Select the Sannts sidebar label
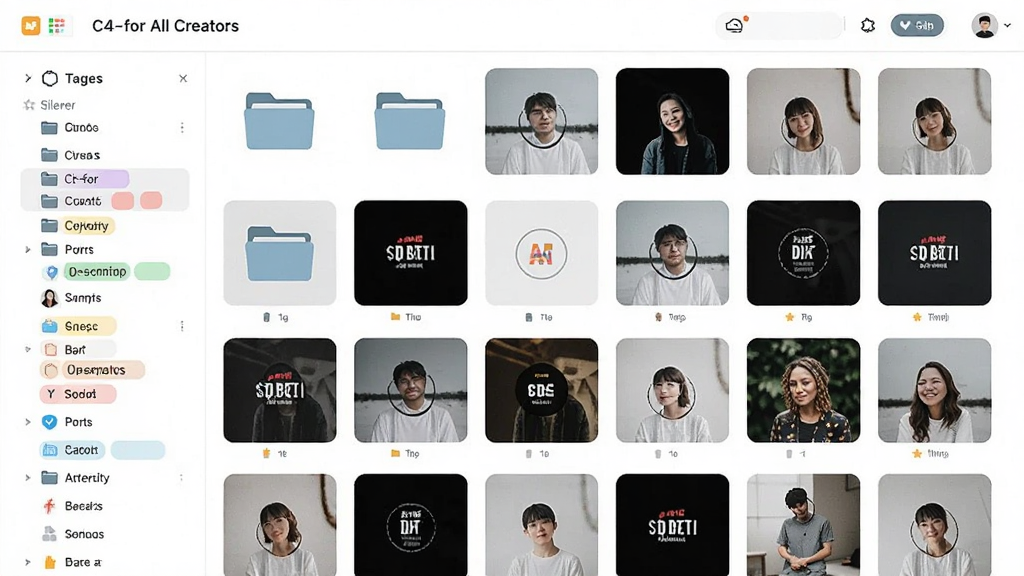 (x=83, y=298)
